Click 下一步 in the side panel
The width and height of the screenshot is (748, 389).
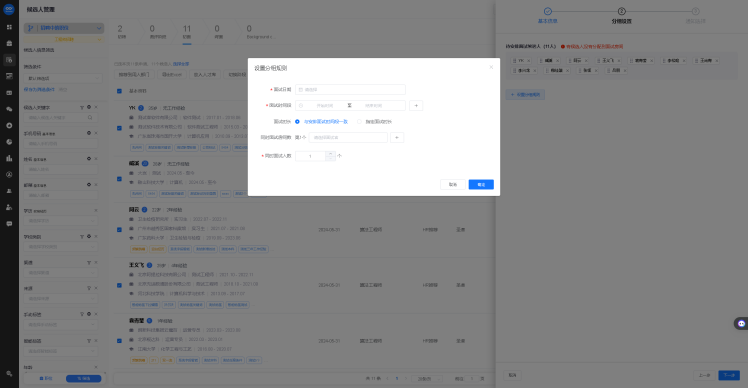click(729, 375)
